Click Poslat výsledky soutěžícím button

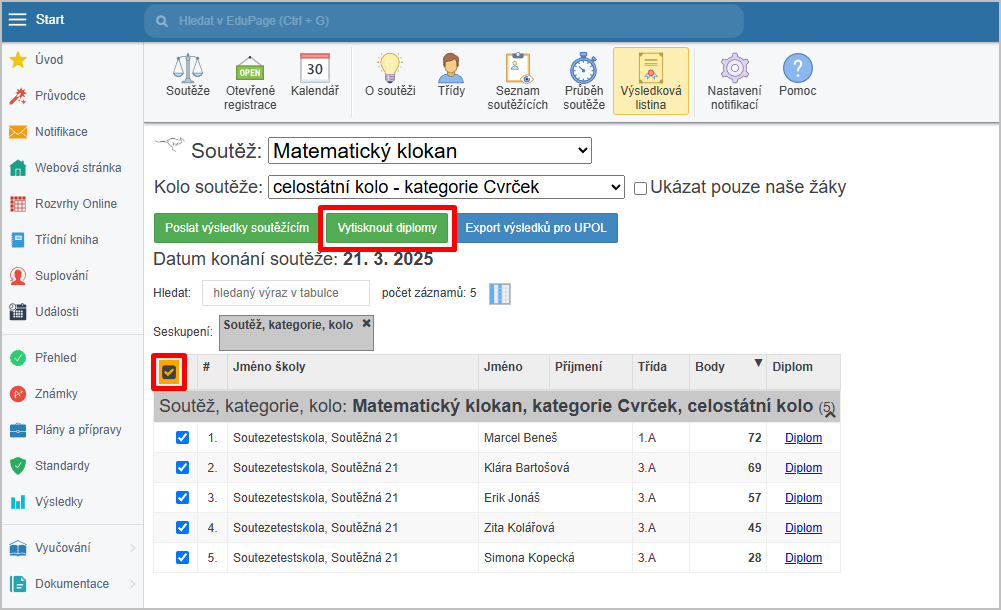237,228
